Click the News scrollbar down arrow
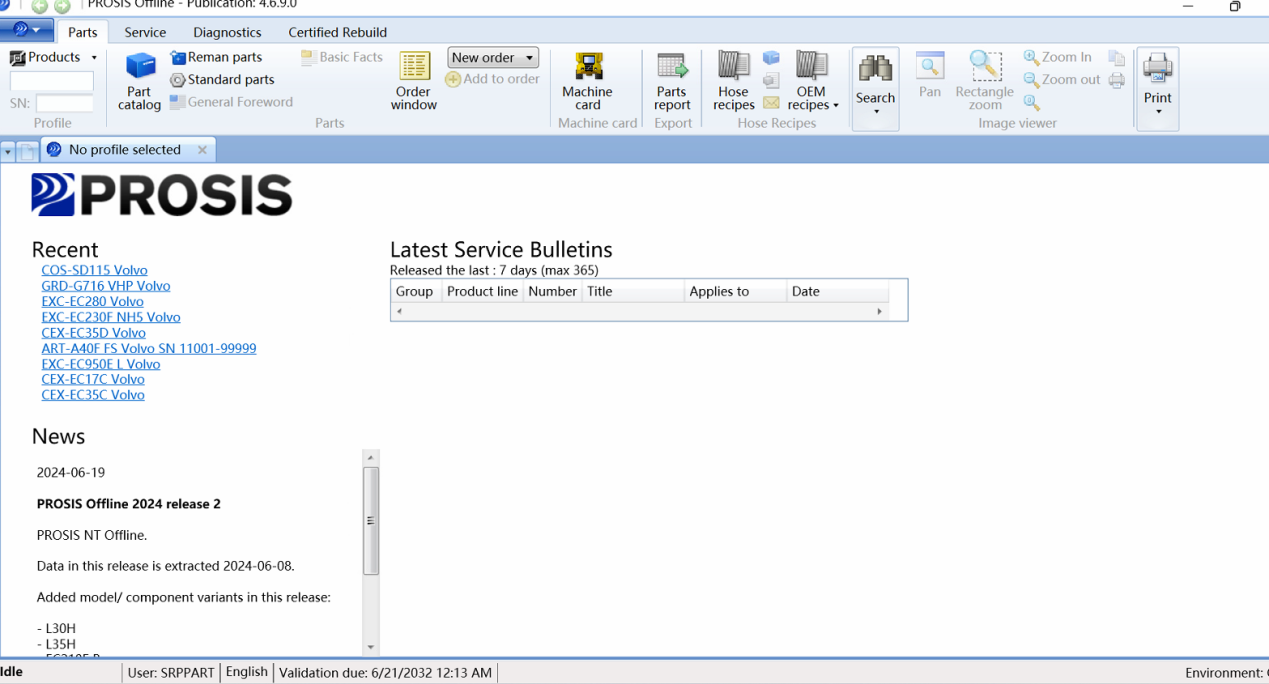 371,648
